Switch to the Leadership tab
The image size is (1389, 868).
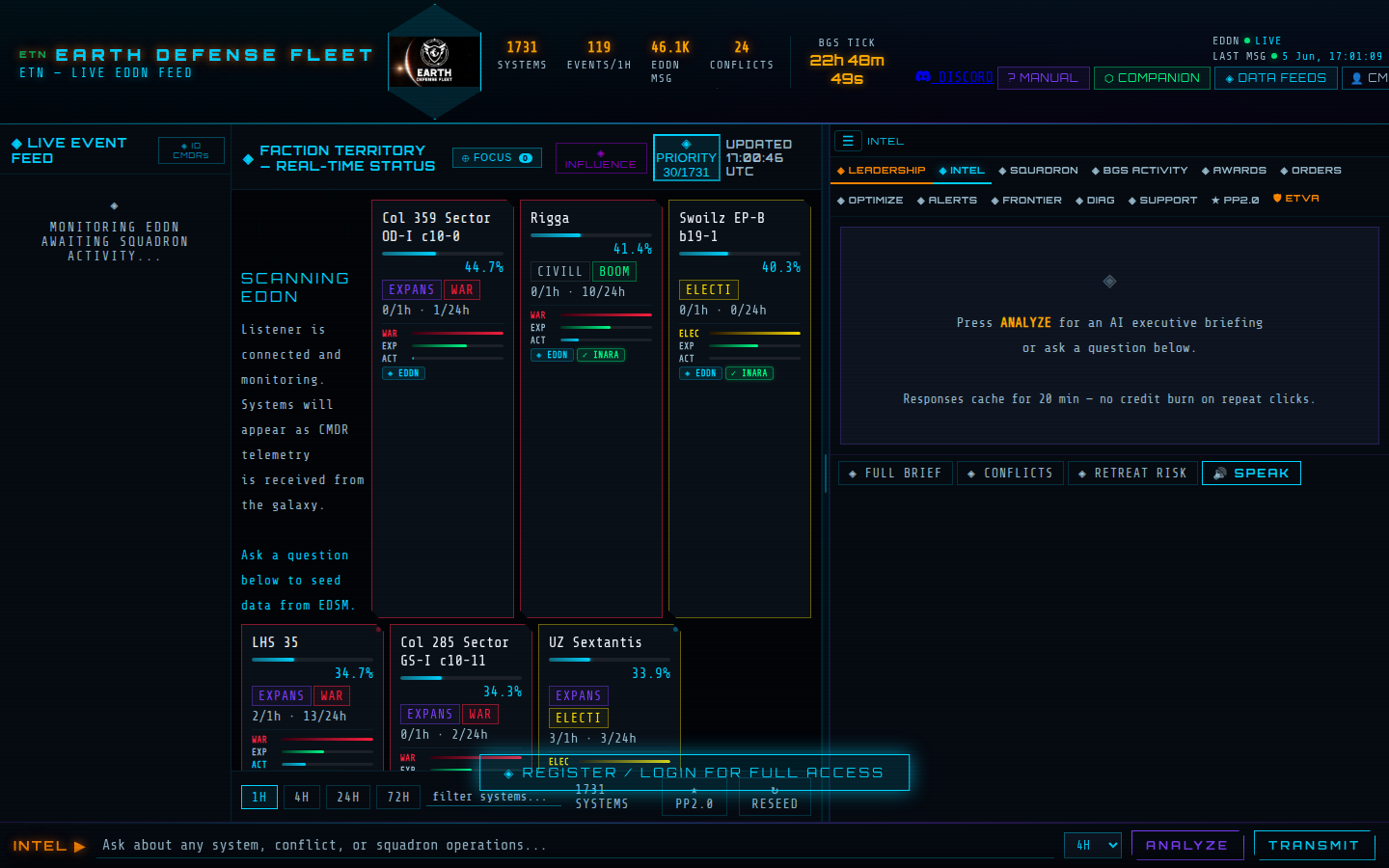coord(881,171)
